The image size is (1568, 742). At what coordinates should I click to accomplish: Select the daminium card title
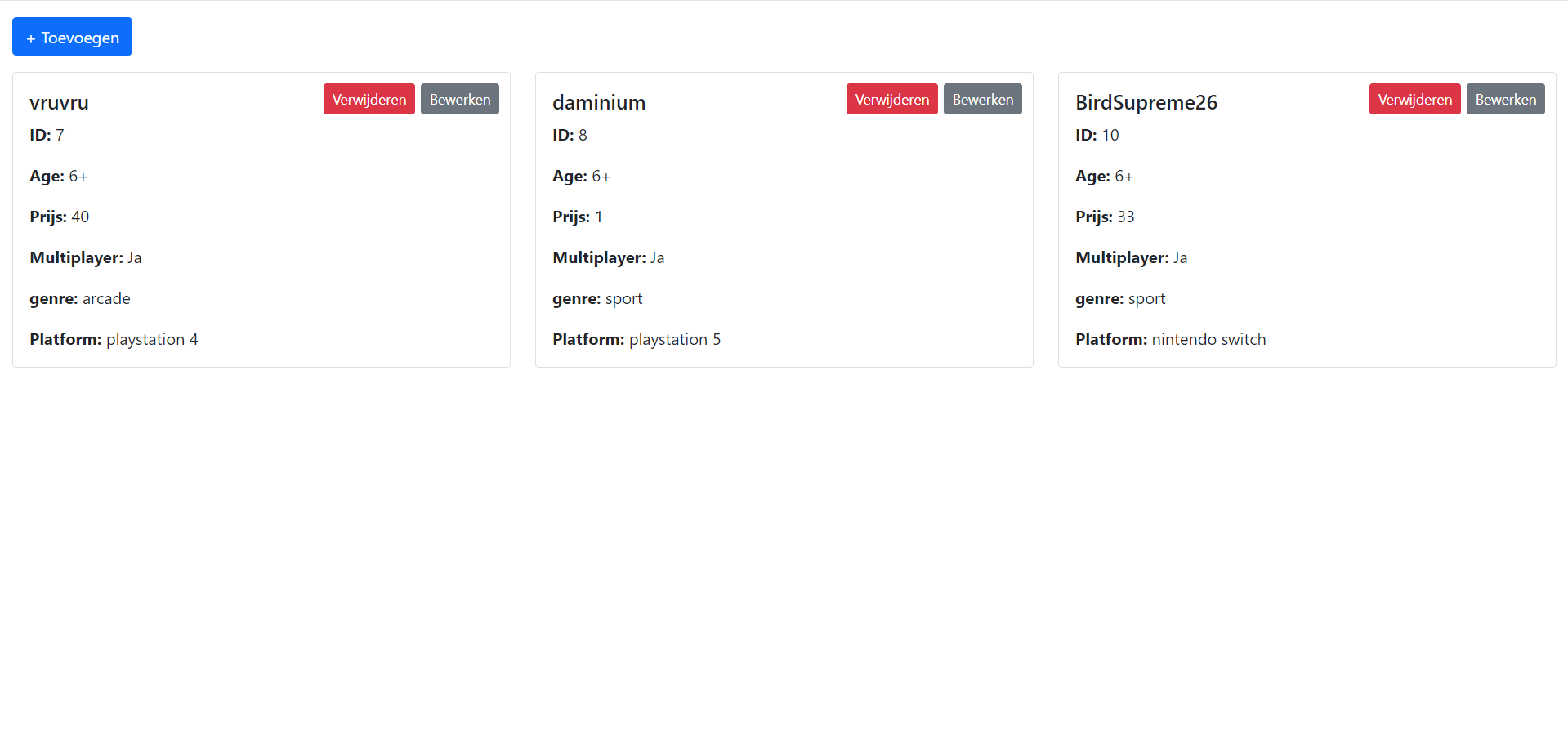(599, 102)
